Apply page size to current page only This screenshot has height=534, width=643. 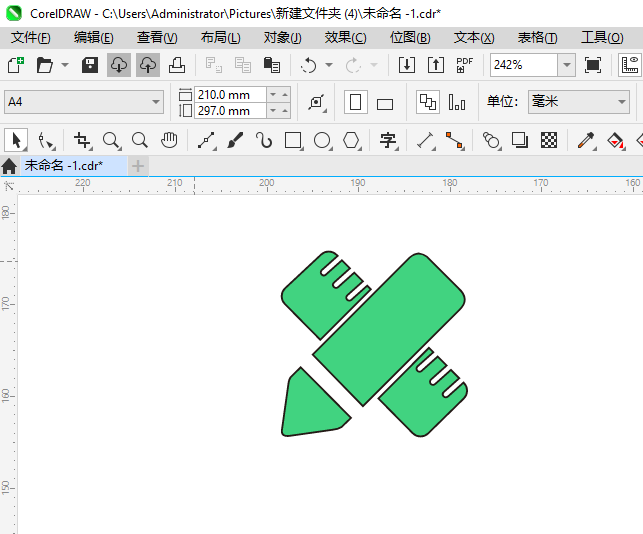click(457, 102)
